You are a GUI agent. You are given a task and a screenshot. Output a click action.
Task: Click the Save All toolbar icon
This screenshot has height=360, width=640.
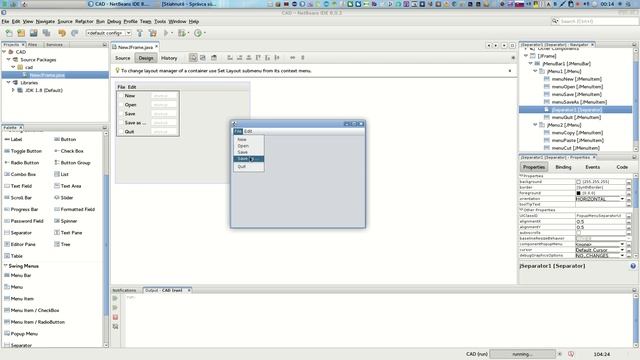pyautogui.click(x=46, y=33)
